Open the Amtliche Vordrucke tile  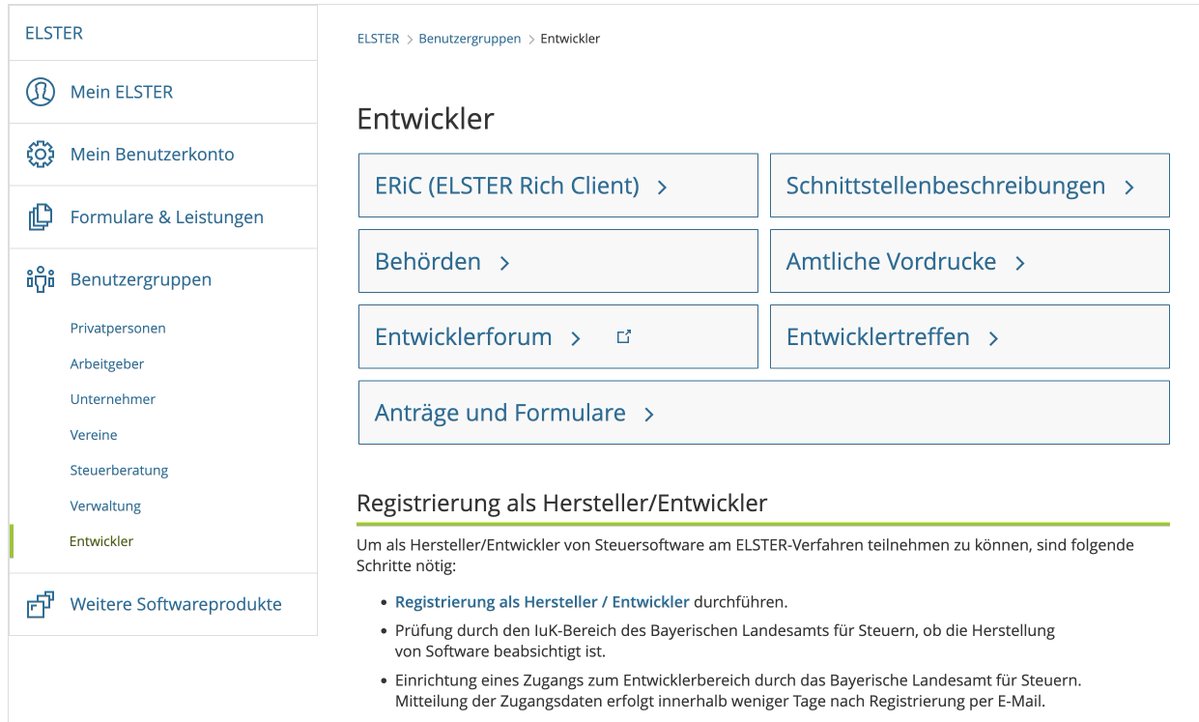coord(970,261)
